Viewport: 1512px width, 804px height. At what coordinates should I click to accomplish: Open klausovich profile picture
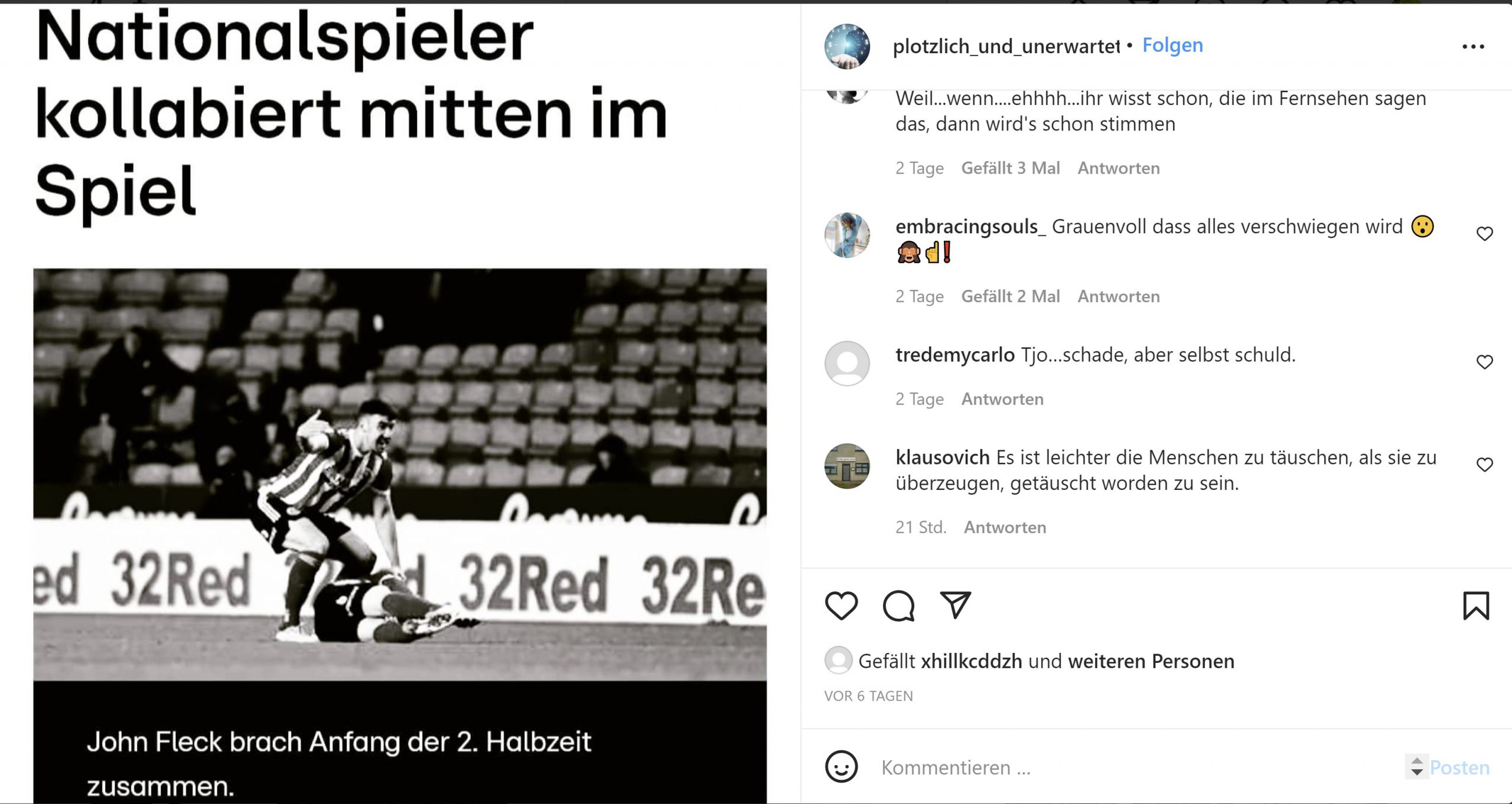click(847, 466)
